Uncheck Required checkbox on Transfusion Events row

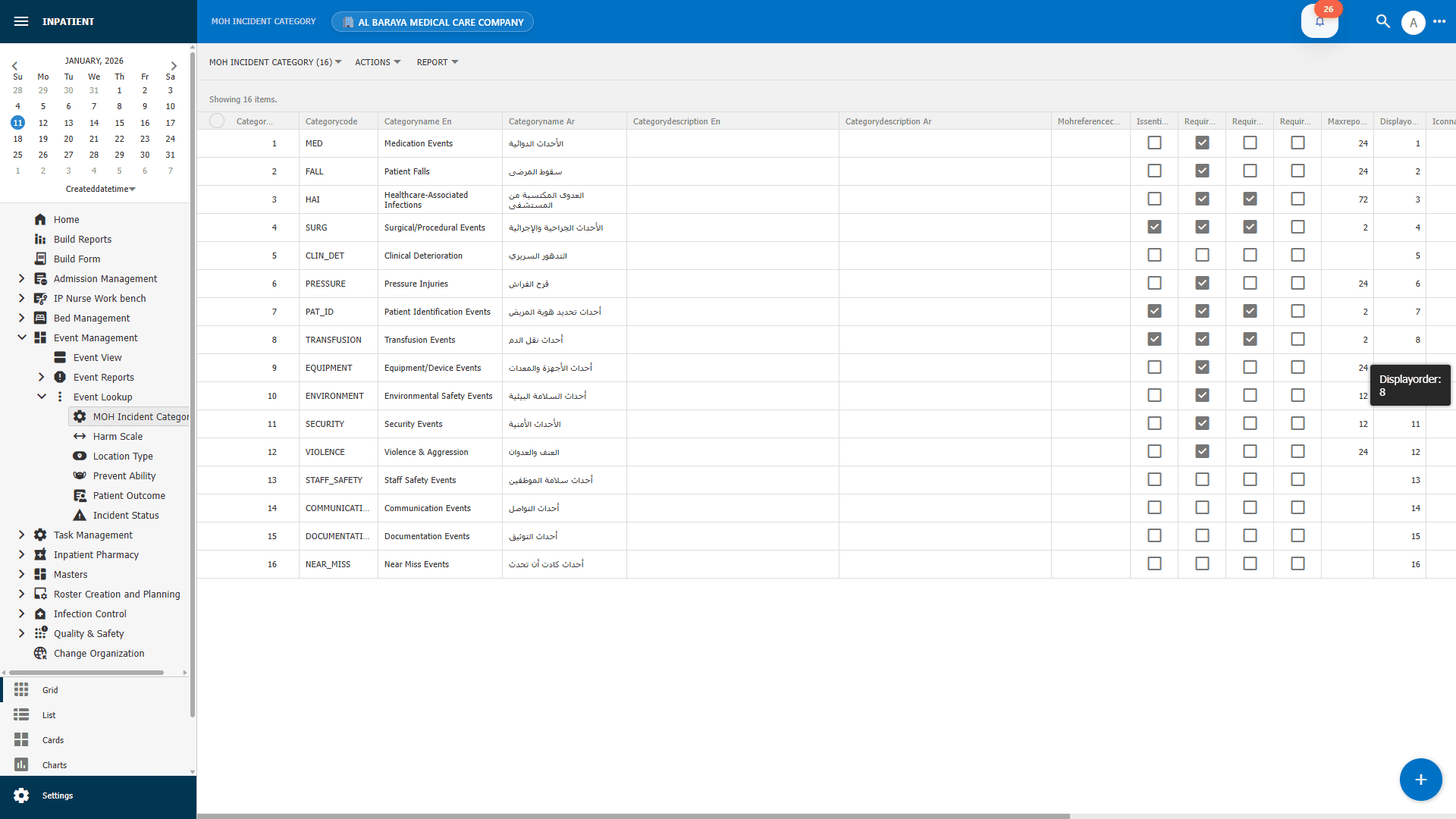[1201, 339]
